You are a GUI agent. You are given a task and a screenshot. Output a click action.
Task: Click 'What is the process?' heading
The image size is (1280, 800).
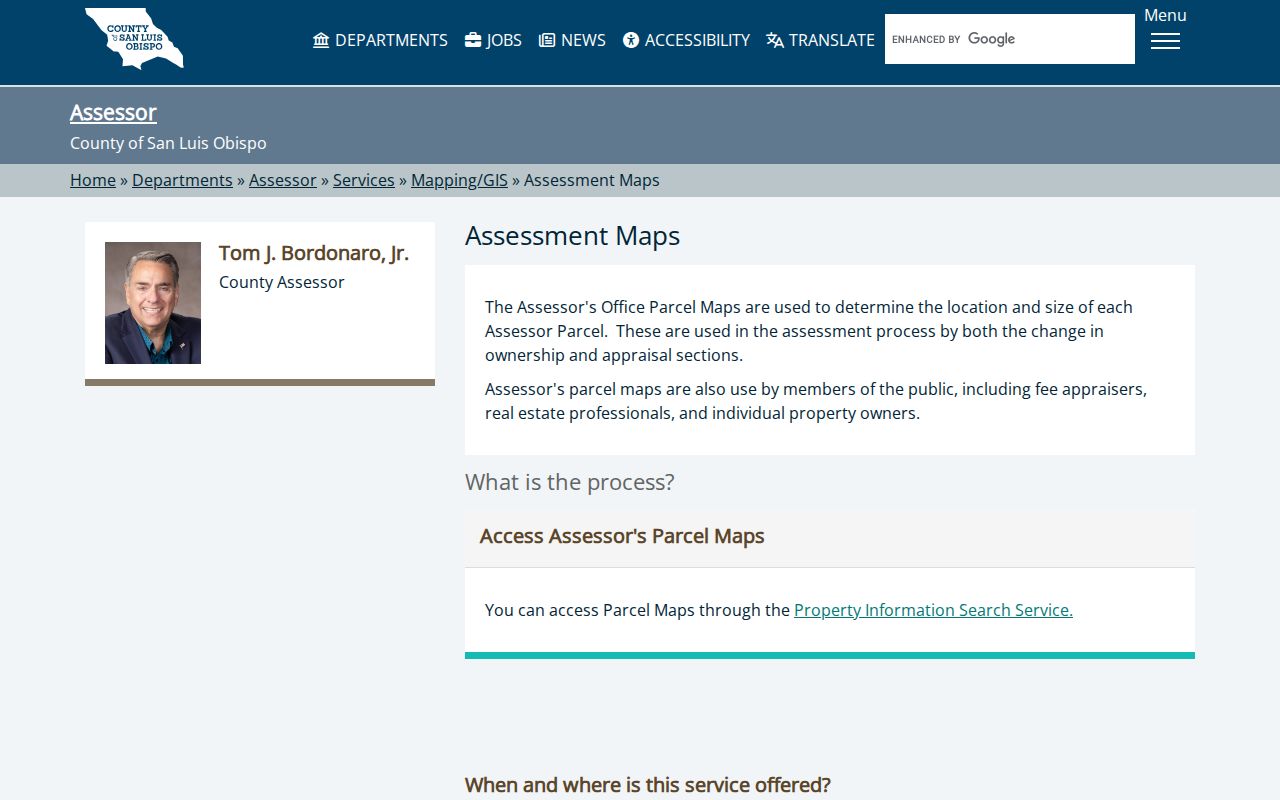(570, 482)
